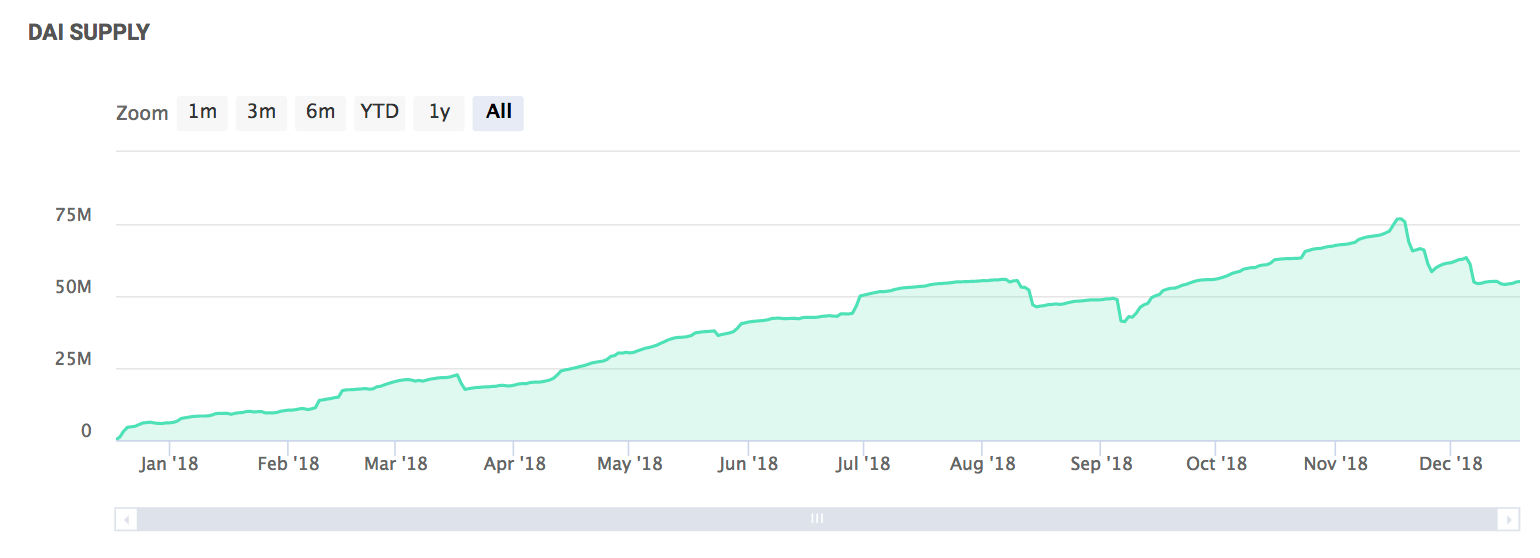Viewport: 1540px width, 558px height.
Task: Click the left arrow of chart scrollbar
Action: 126,519
